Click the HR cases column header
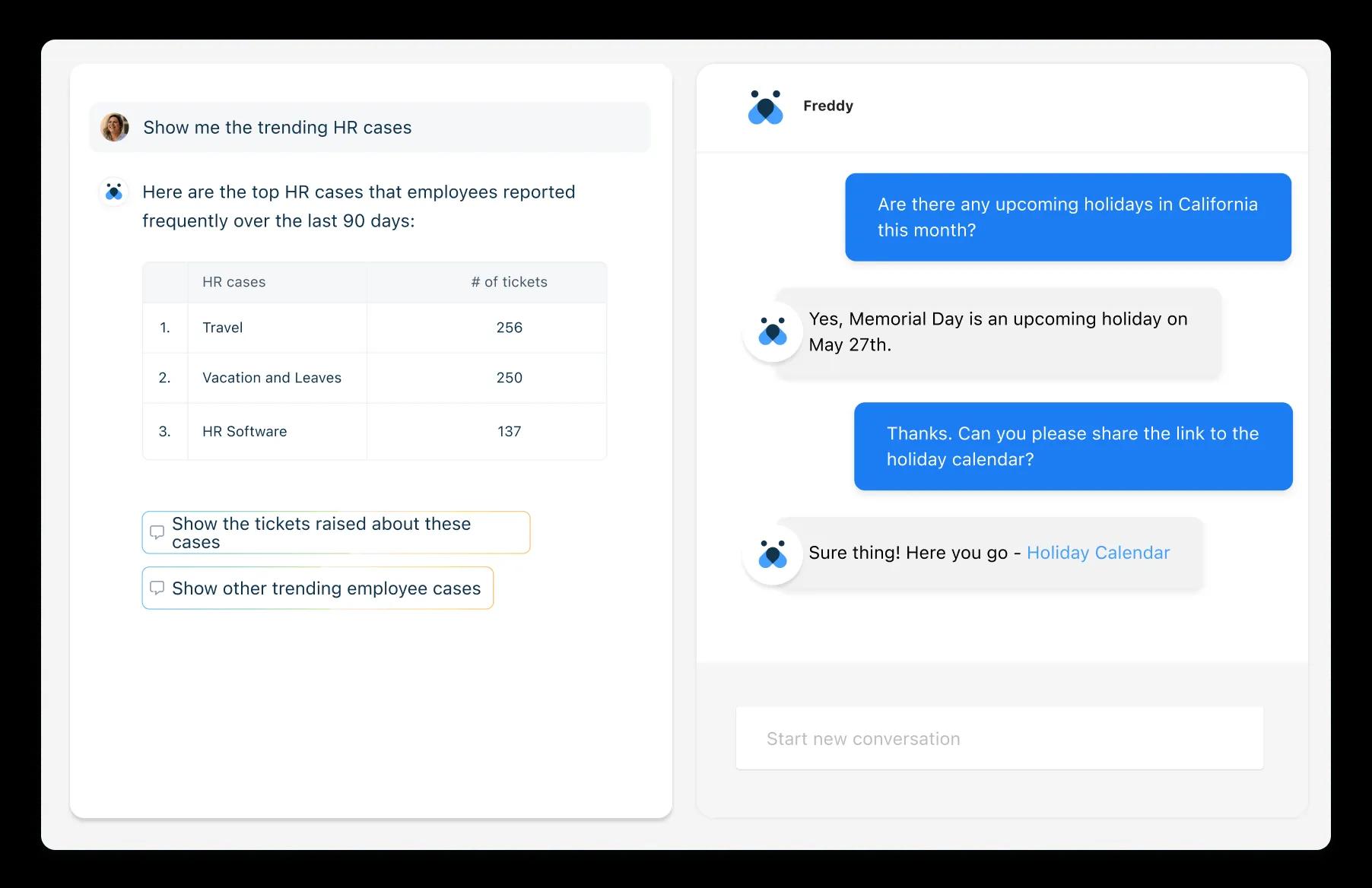 tap(234, 282)
